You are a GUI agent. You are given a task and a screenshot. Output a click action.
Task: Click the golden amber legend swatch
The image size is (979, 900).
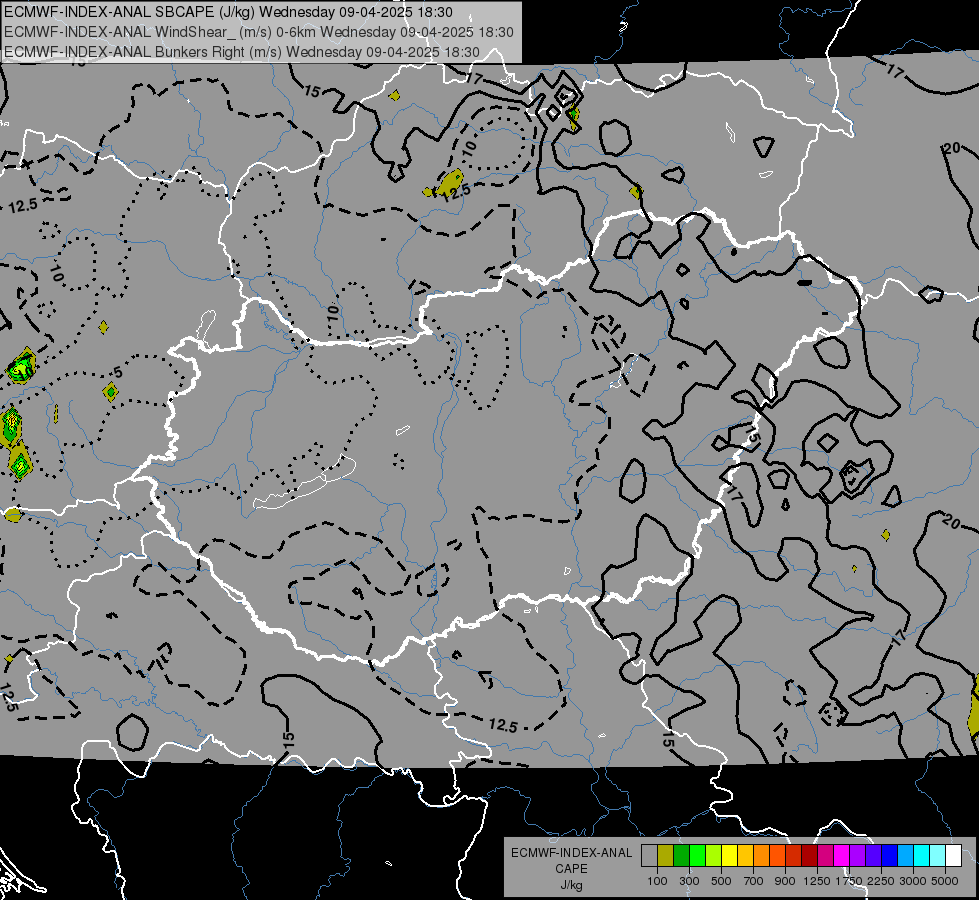[x=745, y=856]
